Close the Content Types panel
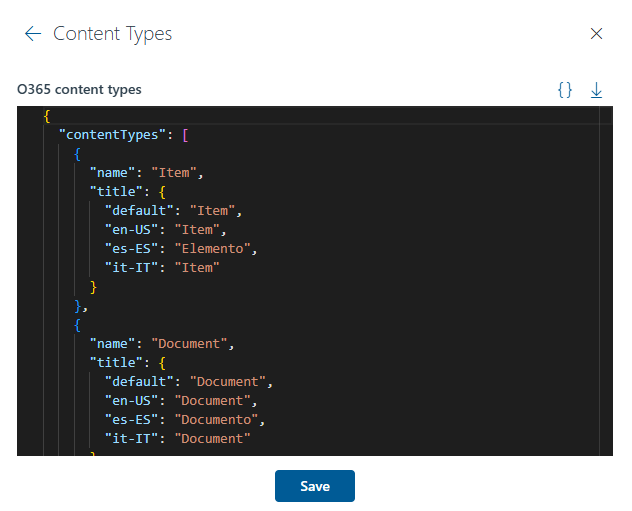This screenshot has width=632, height=511. (596, 33)
